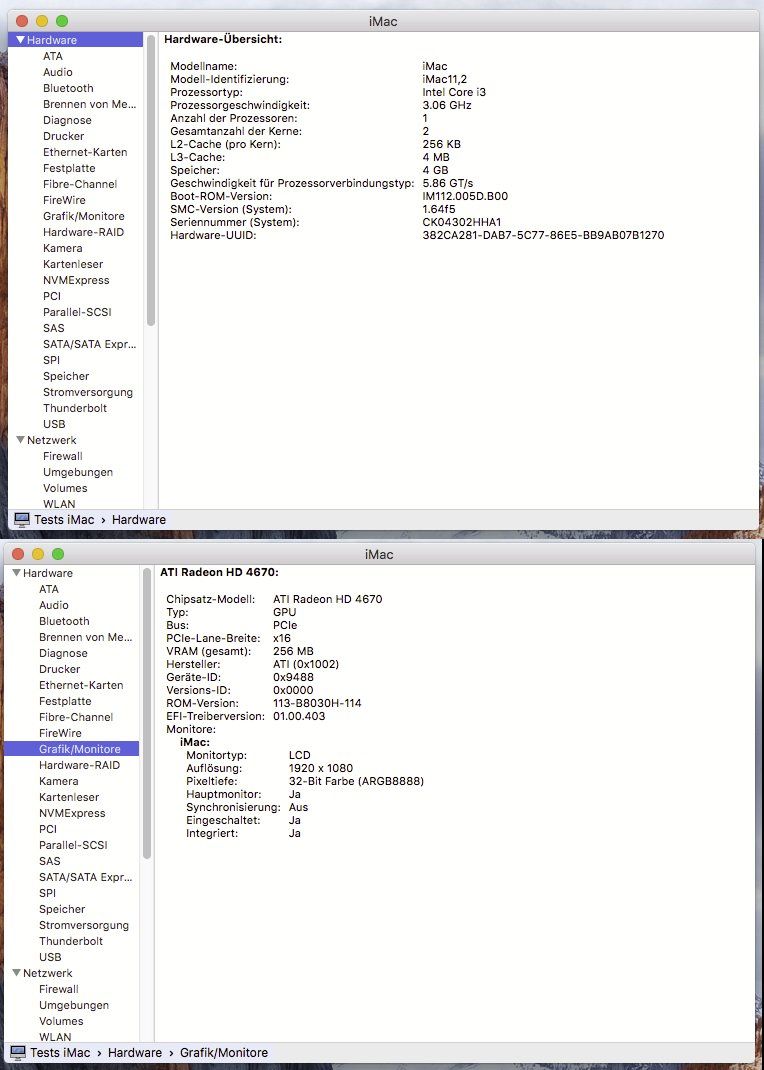The image size is (764, 1070).
Task: Click EFI-Treiberversion value 01.00.403
Action: click(299, 717)
